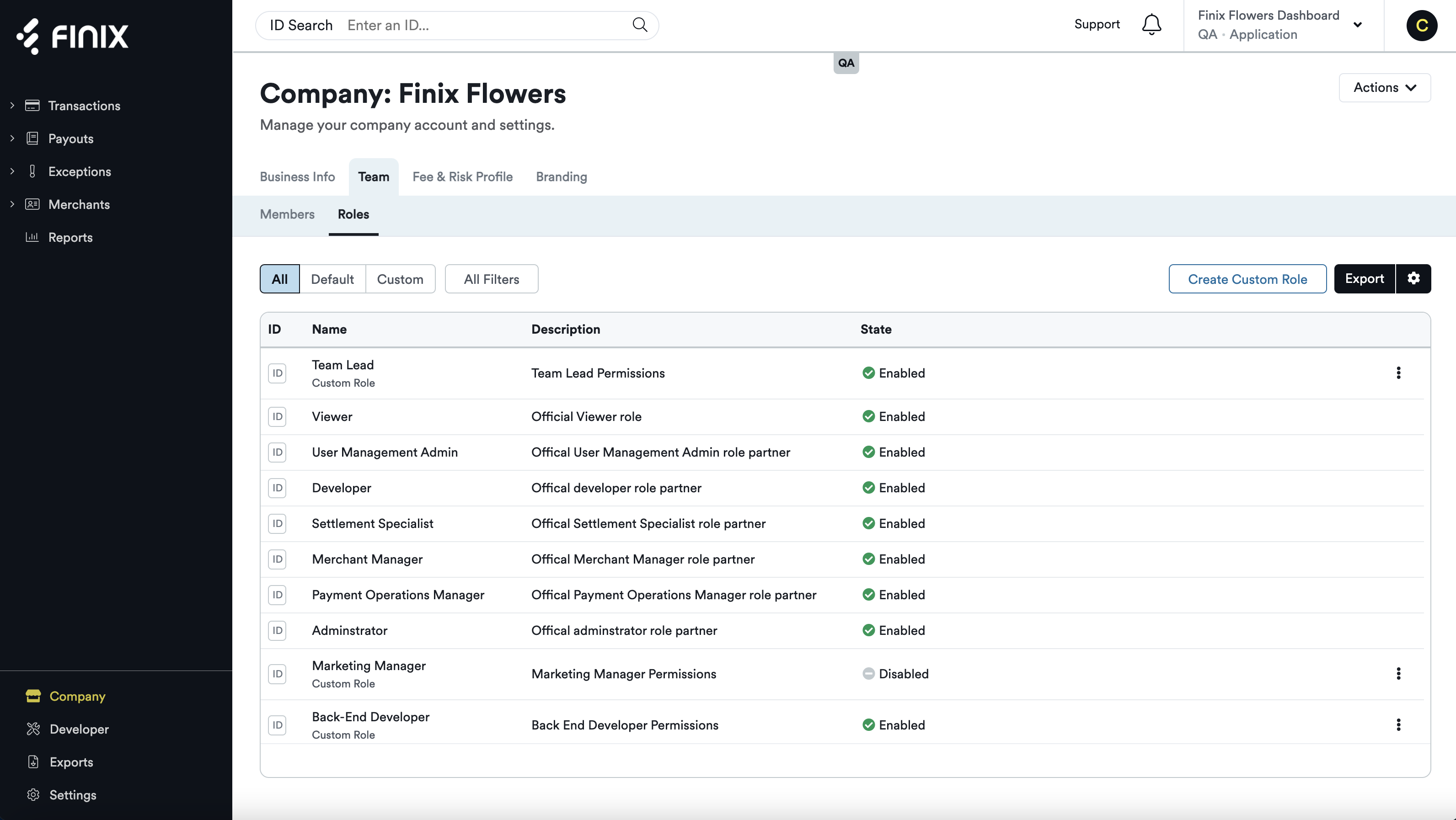
Task: Copy ID for Developer role
Action: [277, 488]
